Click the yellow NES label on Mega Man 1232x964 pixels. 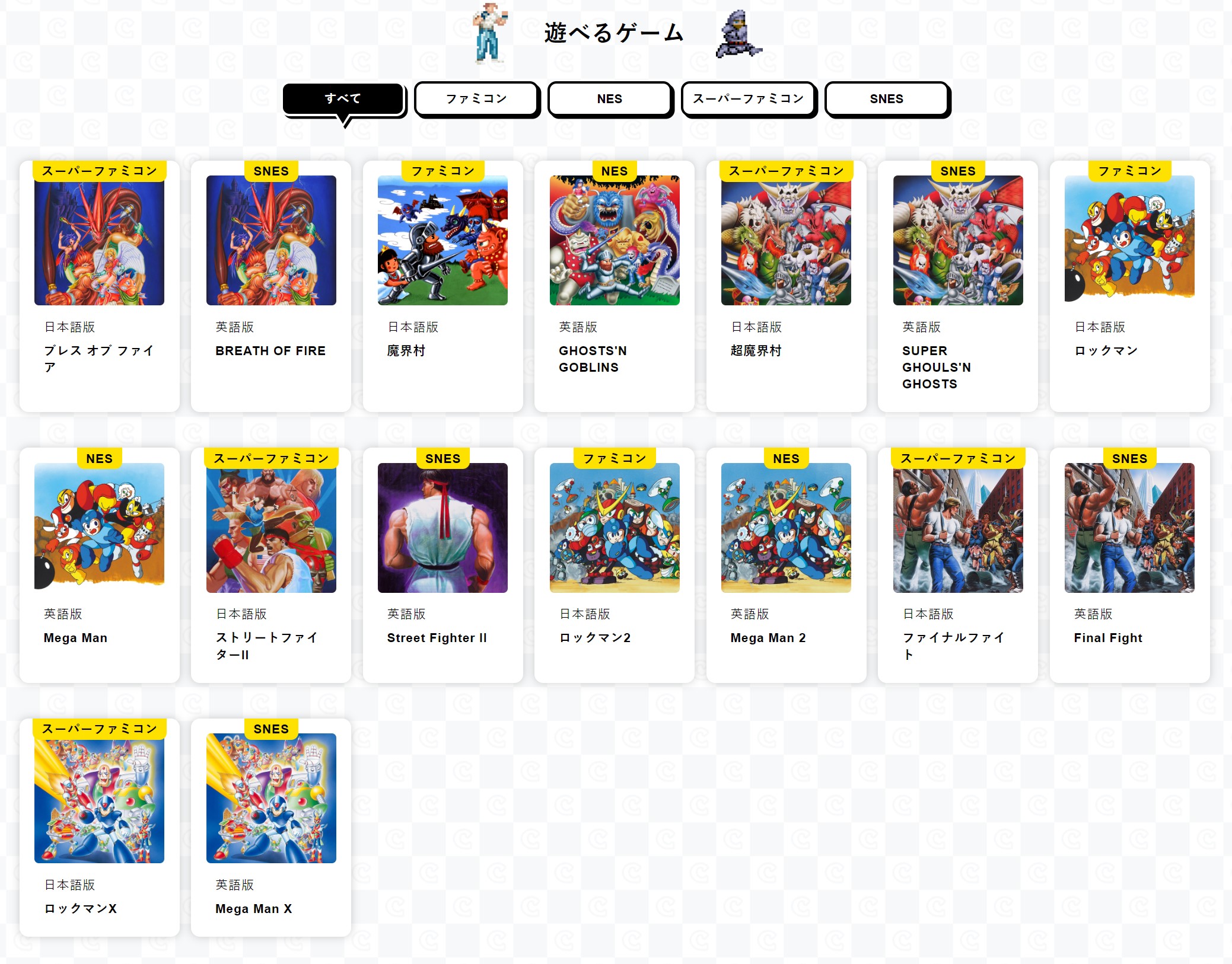point(99,459)
